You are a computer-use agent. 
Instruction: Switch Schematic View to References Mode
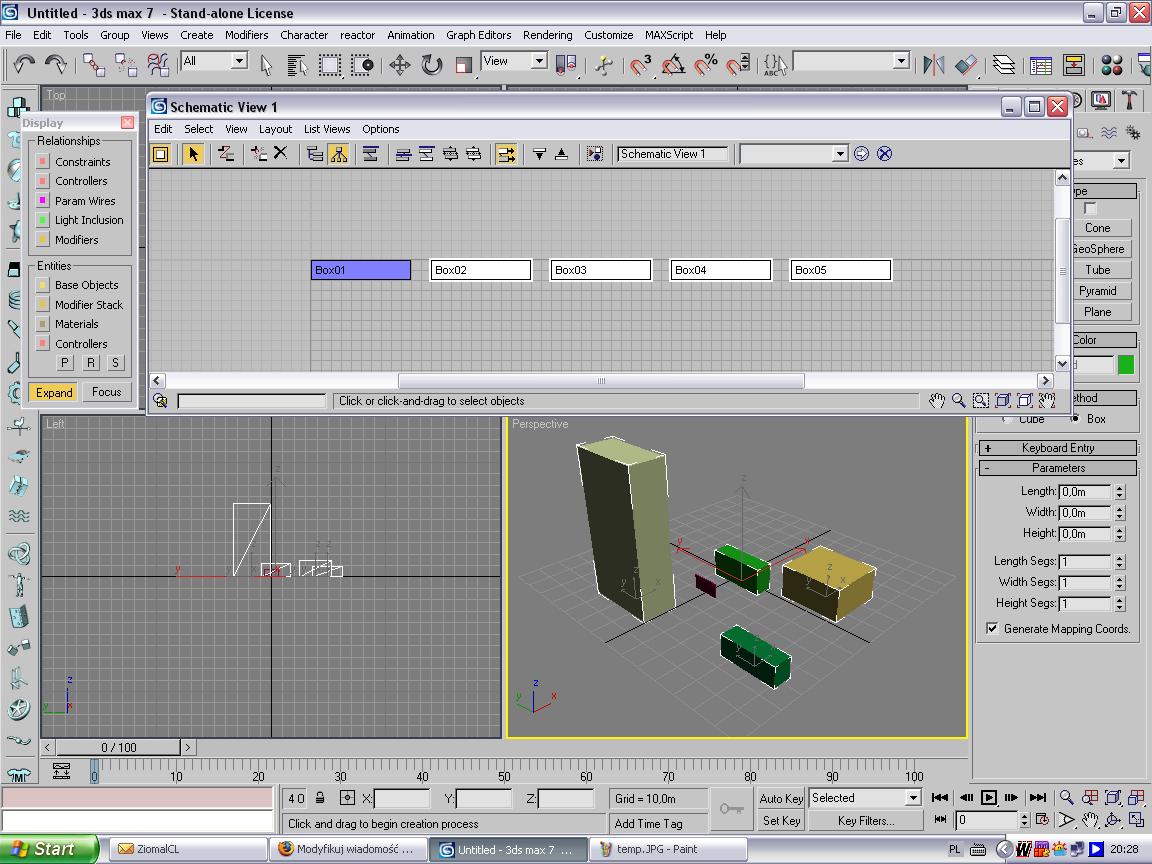click(339, 154)
